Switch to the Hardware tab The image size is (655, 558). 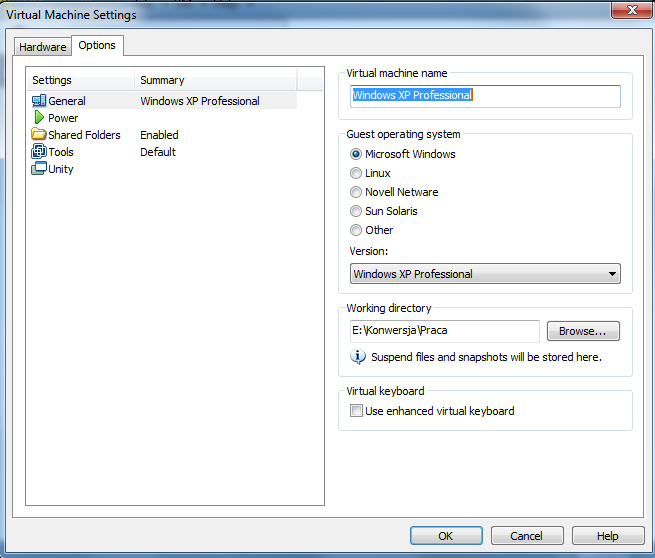(43, 46)
